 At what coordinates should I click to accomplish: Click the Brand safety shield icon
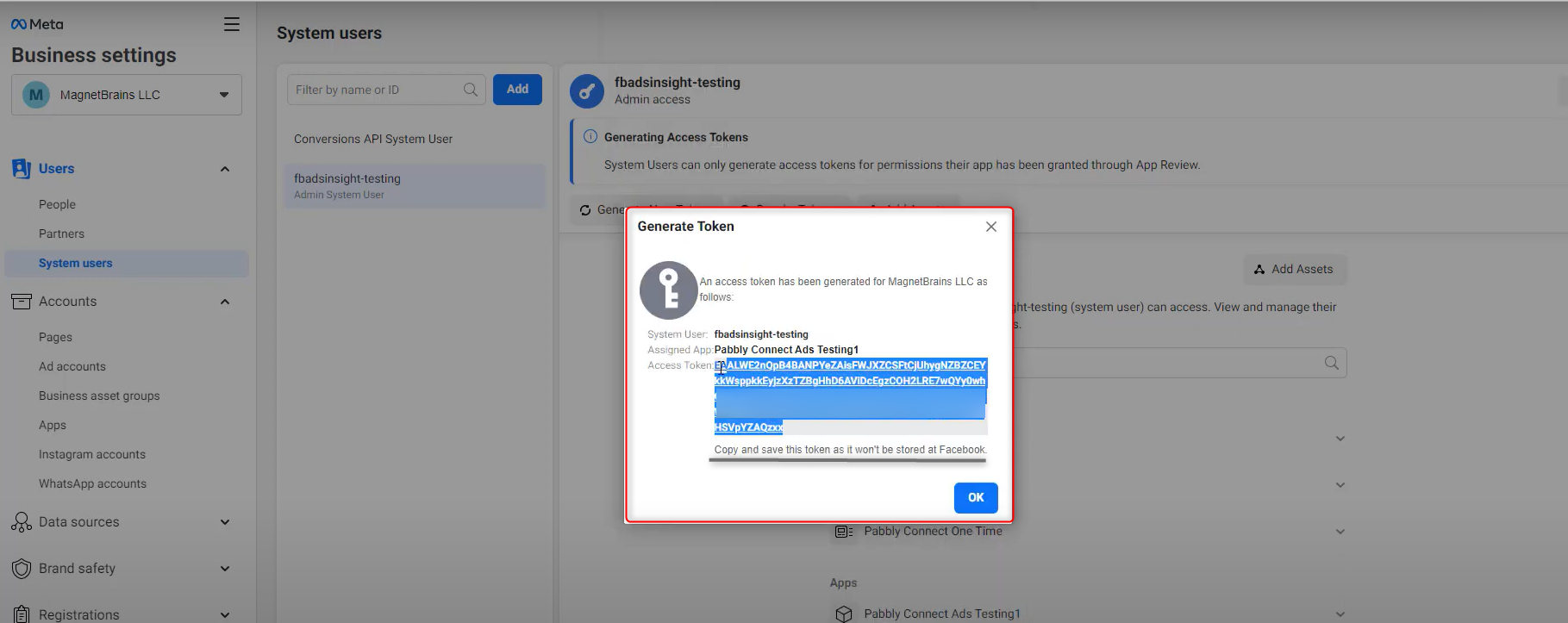coord(22,569)
